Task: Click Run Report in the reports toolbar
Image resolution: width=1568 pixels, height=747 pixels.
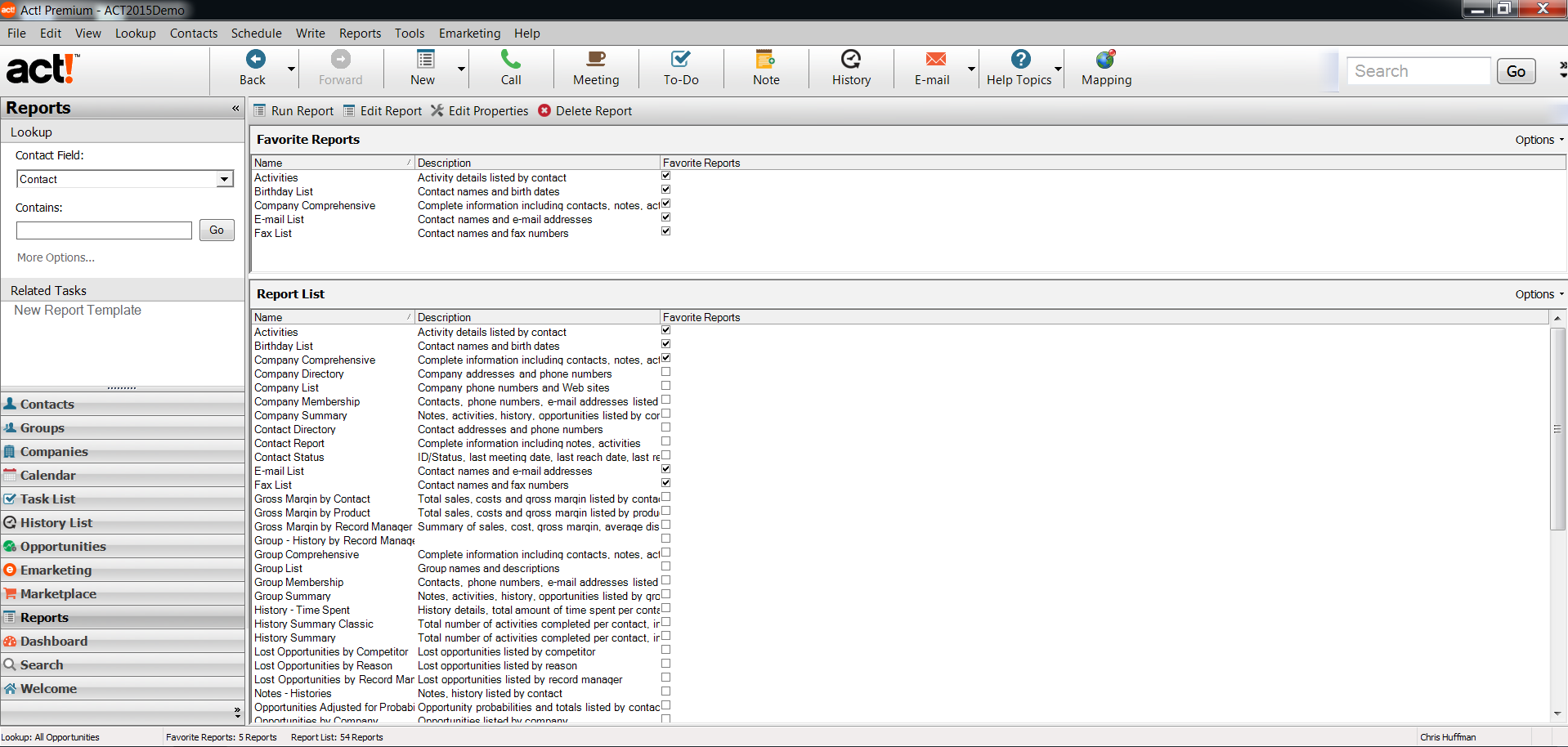Action: tap(293, 111)
